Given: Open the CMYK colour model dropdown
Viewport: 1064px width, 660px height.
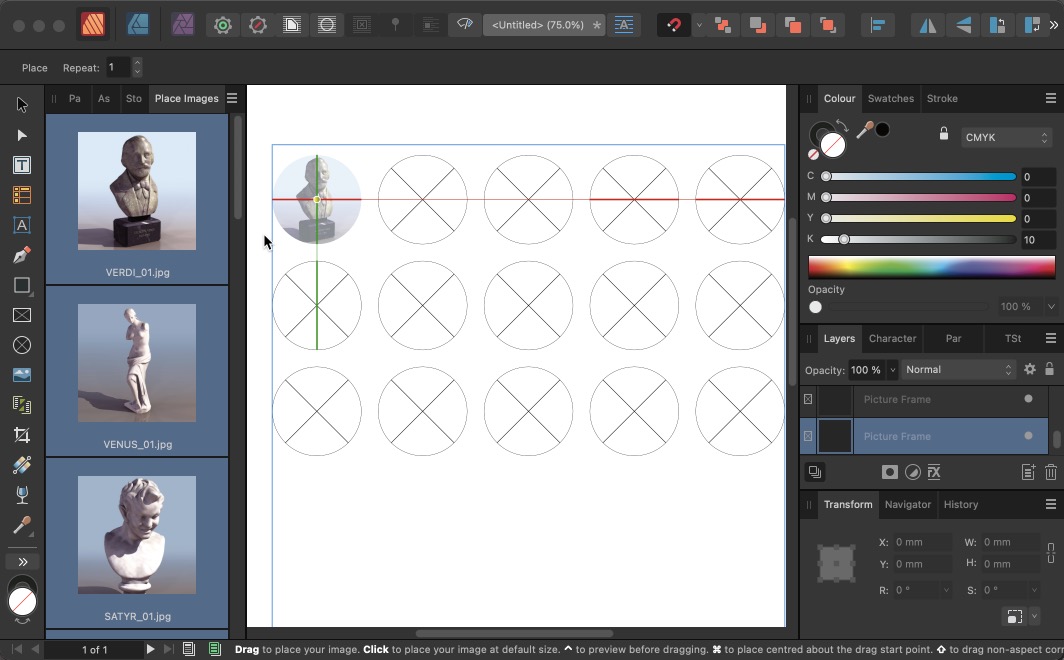Looking at the screenshot, I should tap(1006, 138).
